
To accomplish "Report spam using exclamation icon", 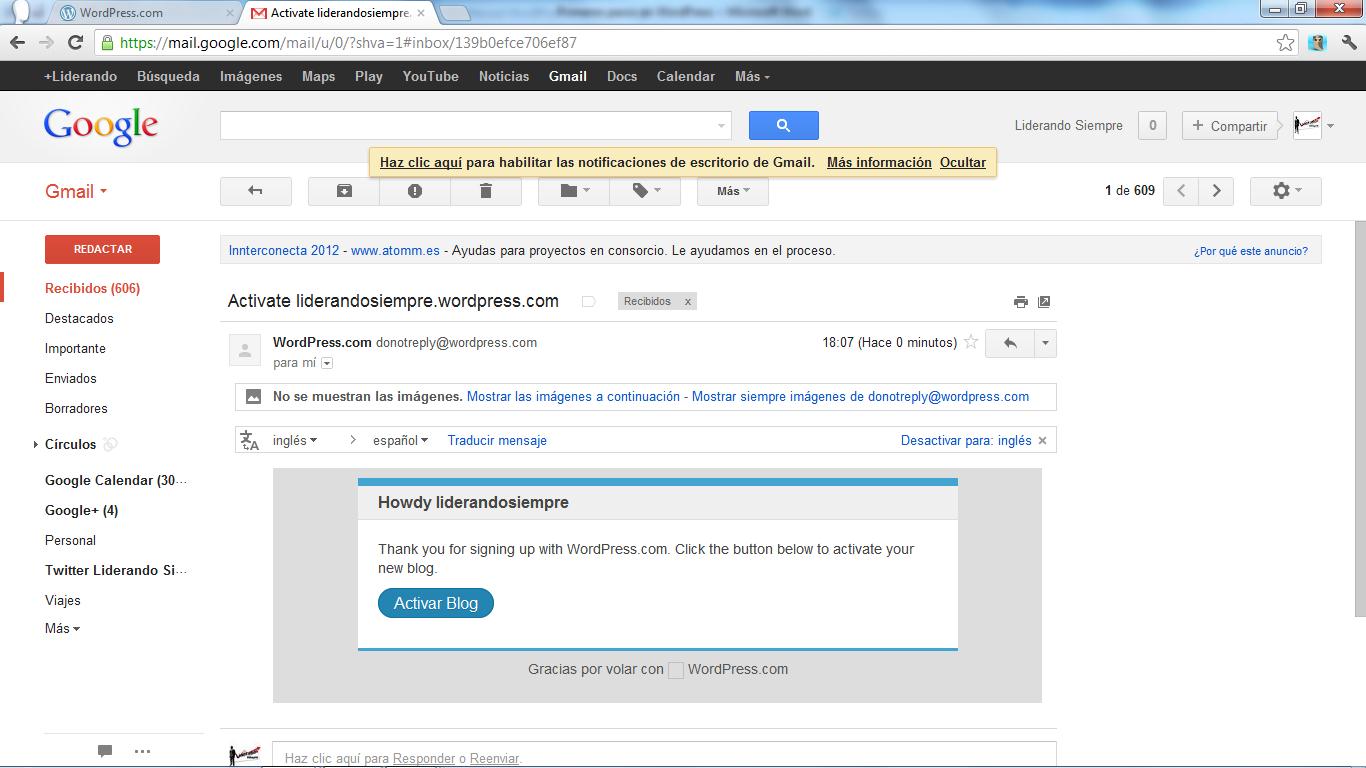I will click(415, 191).
